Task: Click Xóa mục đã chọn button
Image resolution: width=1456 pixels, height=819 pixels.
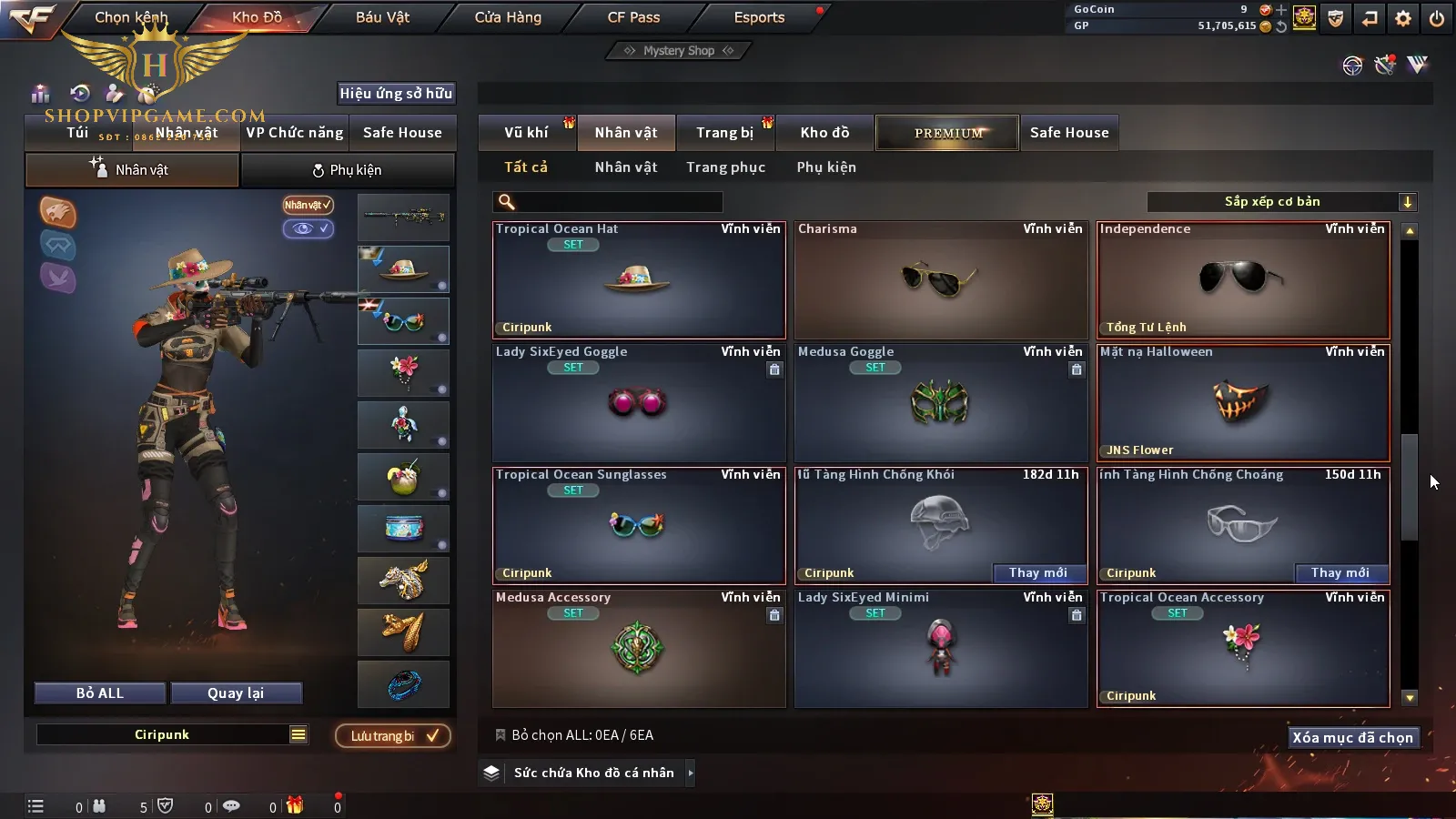Action: (x=1352, y=737)
